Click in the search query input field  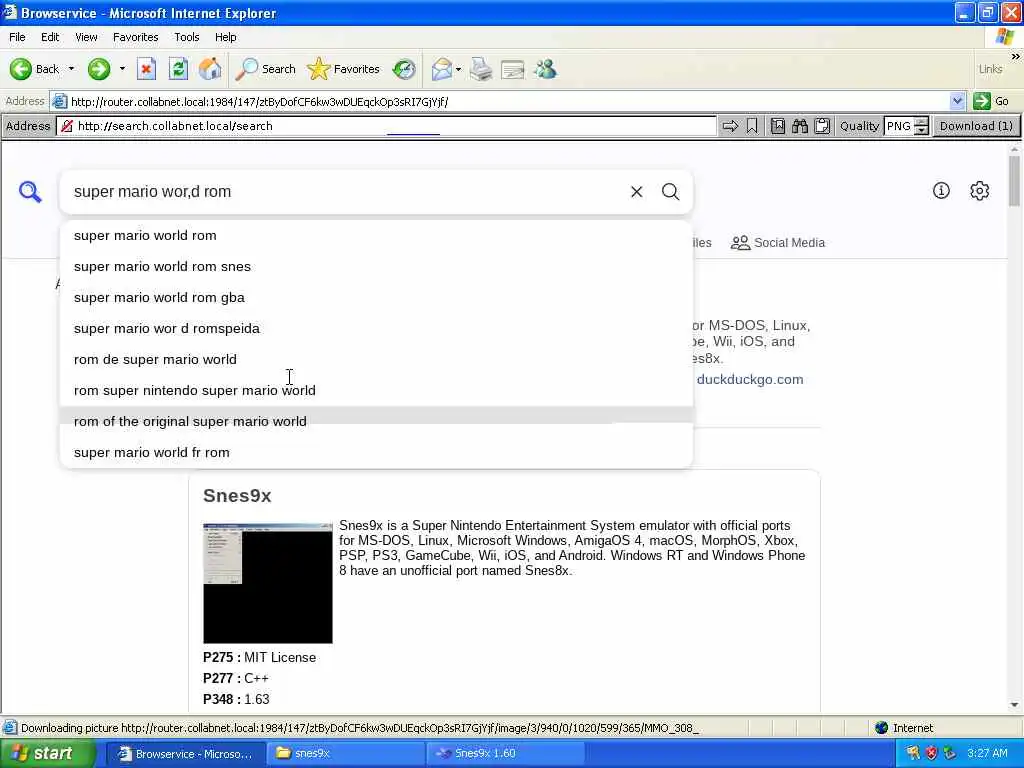click(x=346, y=191)
